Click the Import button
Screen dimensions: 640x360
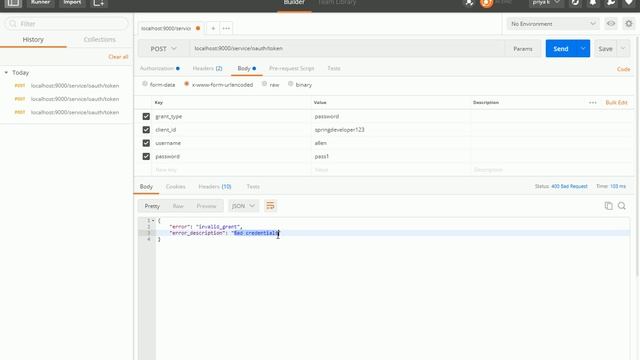[72, 2]
